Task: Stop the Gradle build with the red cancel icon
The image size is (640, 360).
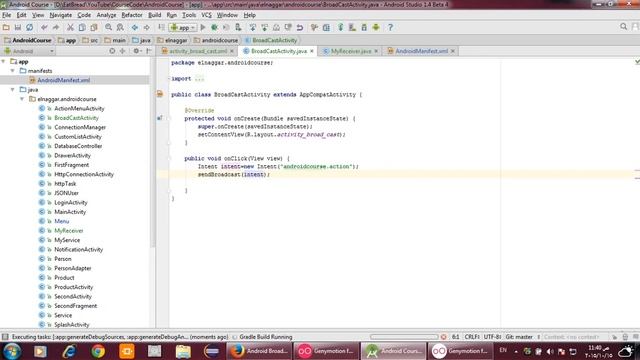Action: [x=444, y=337]
